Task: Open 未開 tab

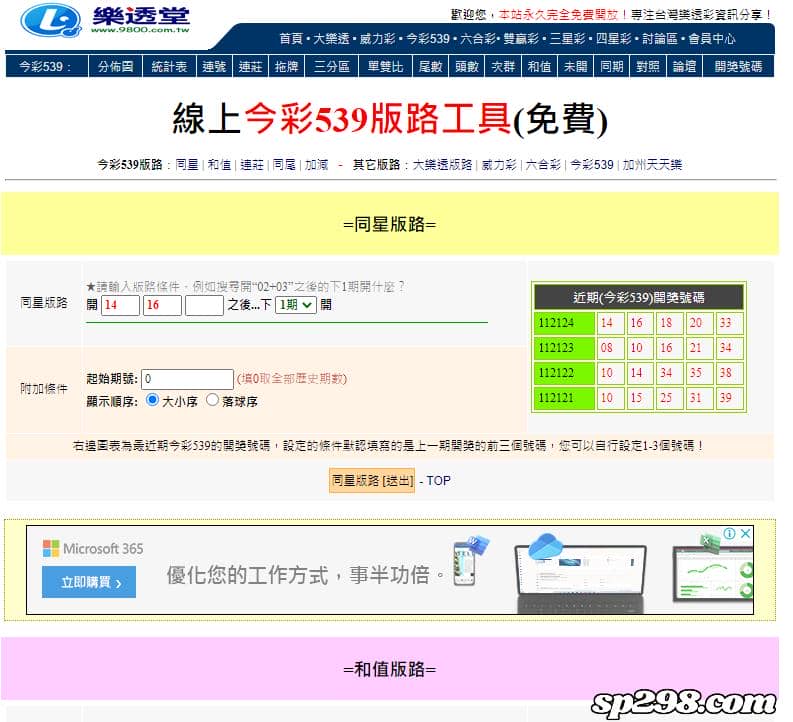Action: (x=576, y=67)
